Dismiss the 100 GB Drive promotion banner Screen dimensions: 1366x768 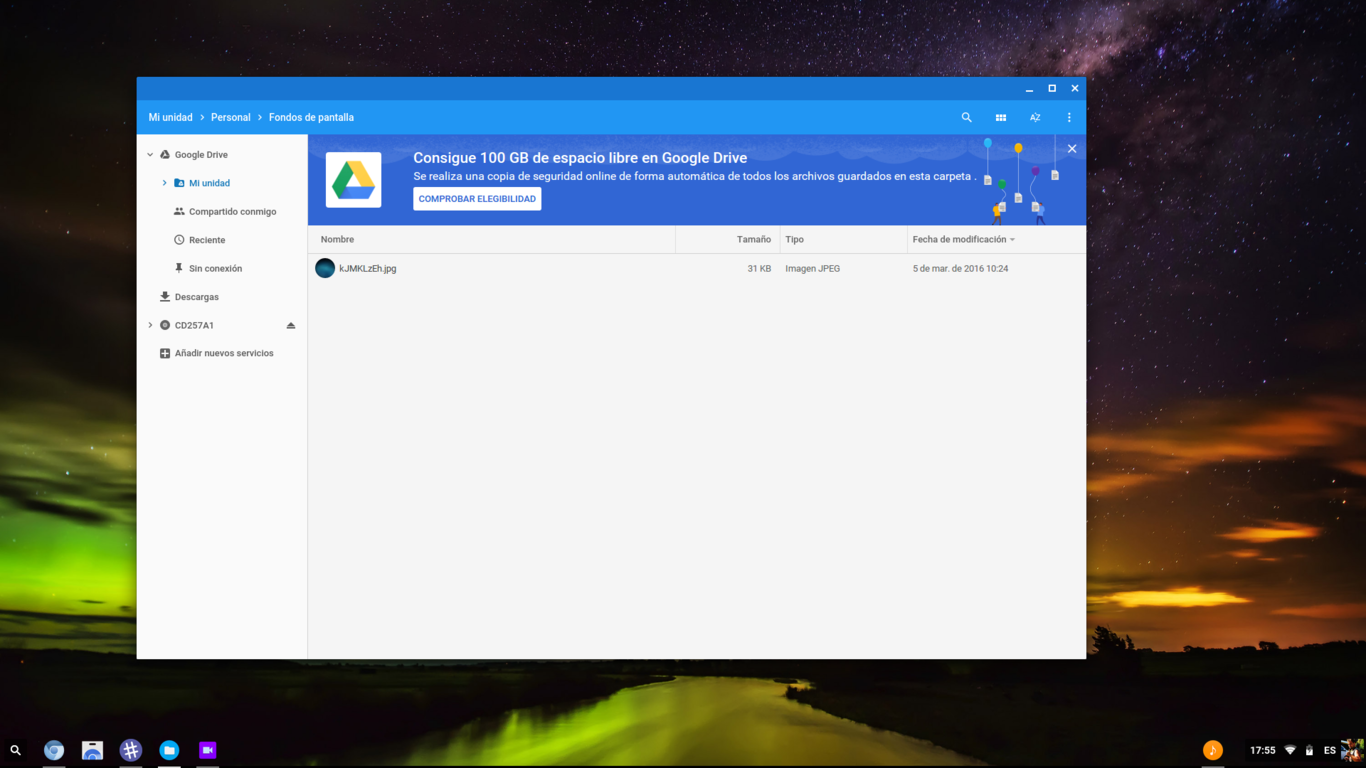(x=1072, y=148)
